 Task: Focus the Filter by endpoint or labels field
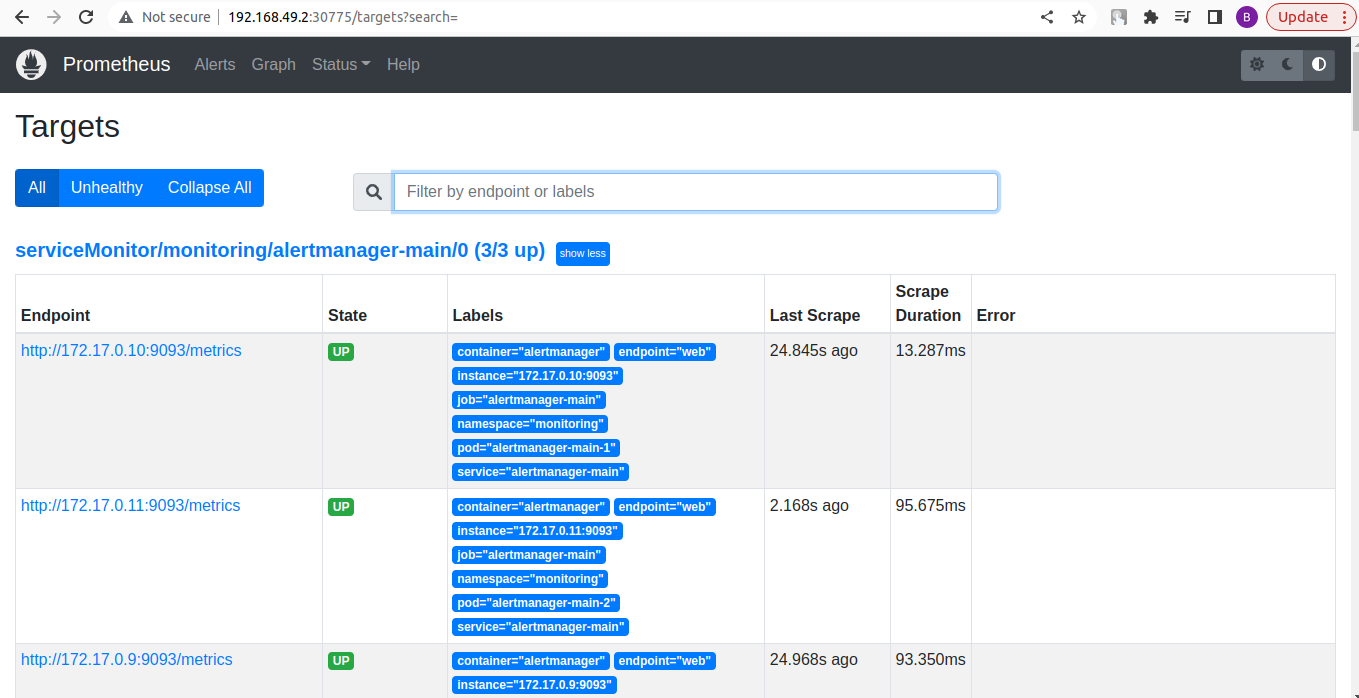pyautogui.click(x=696, y=192)
